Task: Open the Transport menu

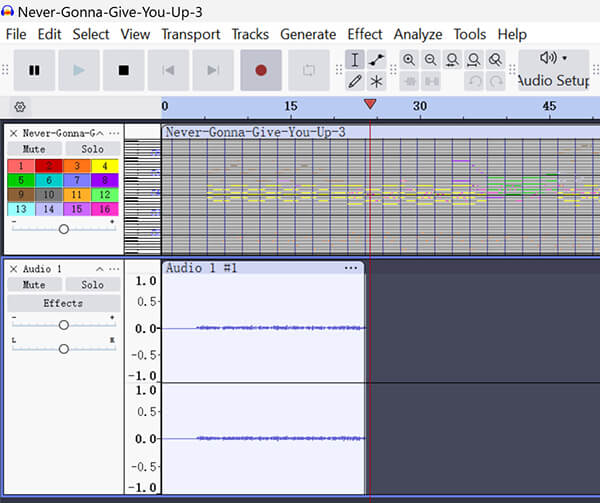Action: click(x=191, y=34)
